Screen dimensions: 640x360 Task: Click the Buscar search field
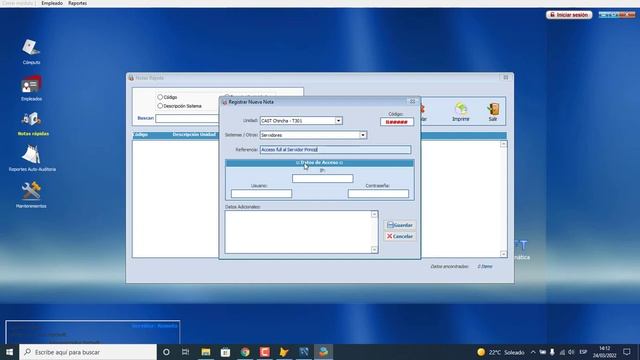click(x=187, y=118)
